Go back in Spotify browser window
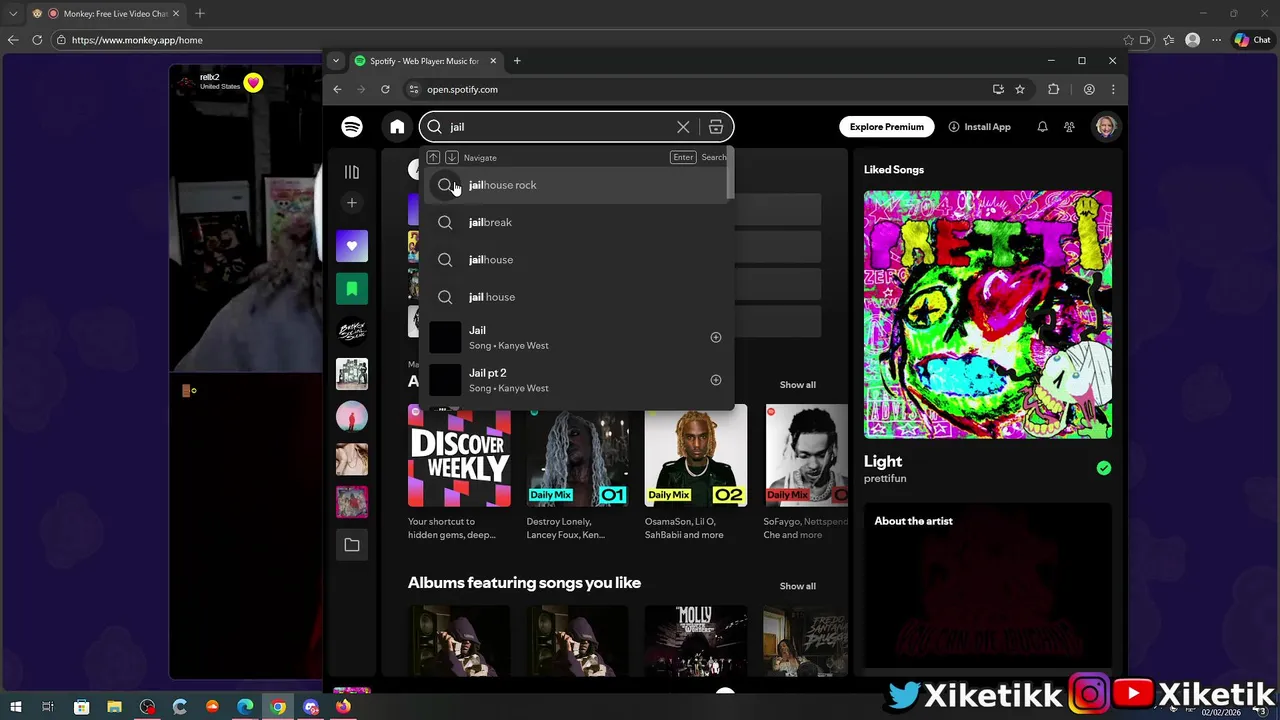 click(x=337, y=89)
